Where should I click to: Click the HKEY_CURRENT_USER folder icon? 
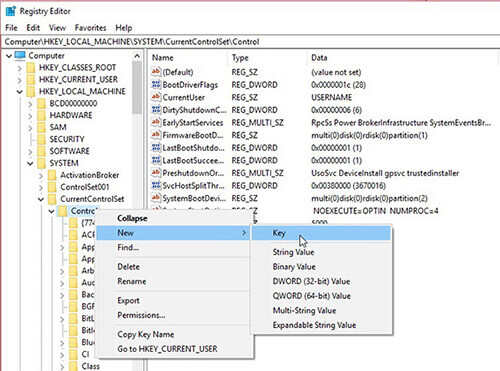point(31,80)
